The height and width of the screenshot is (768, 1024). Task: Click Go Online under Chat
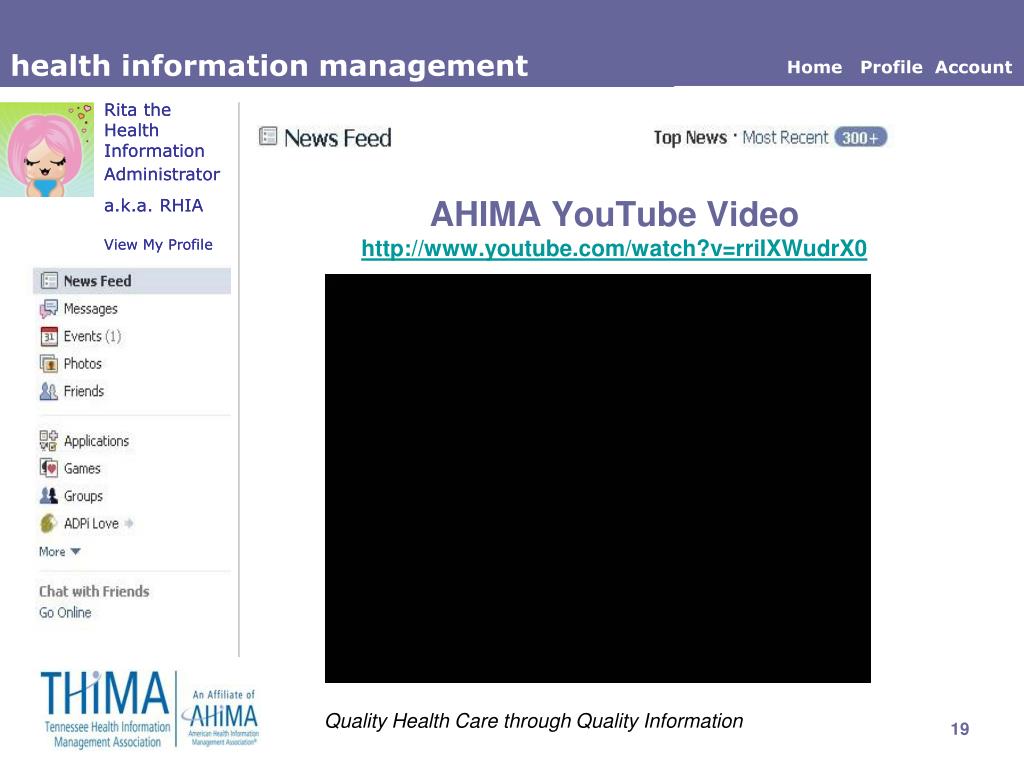click(65, 613)
